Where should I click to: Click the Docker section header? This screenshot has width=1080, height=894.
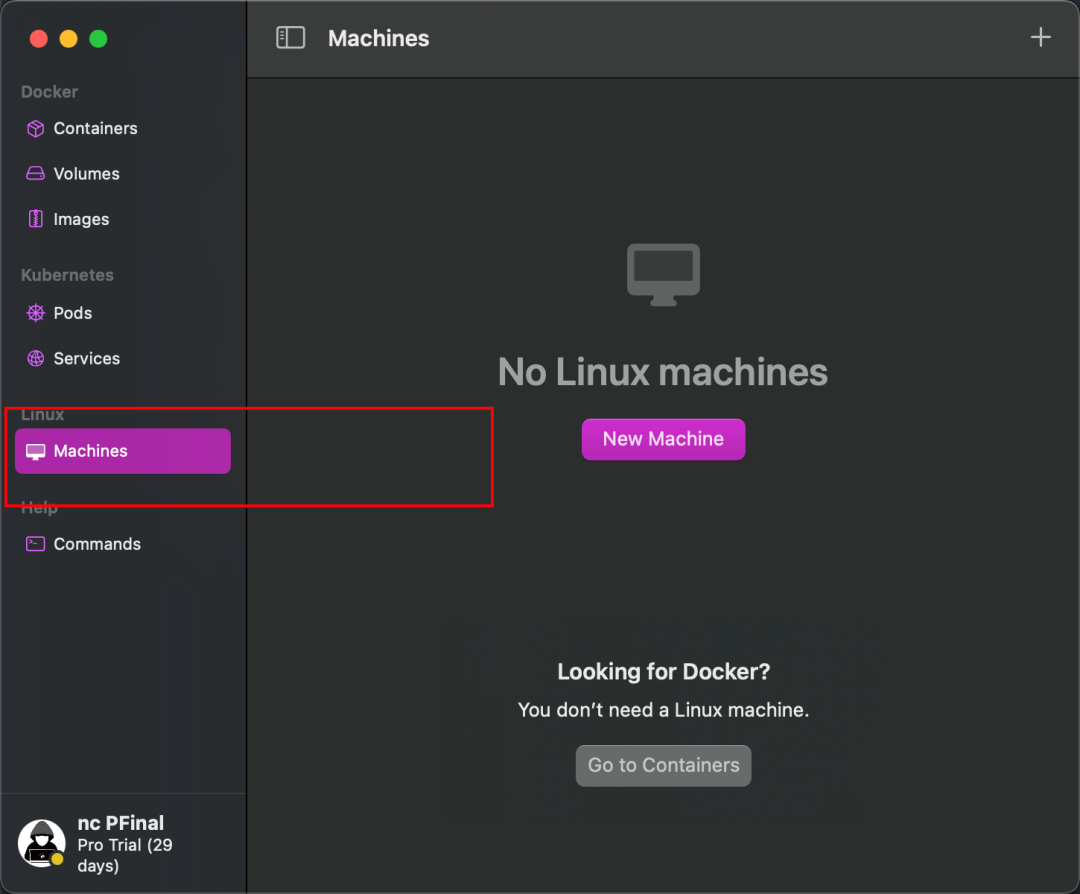coord(49,92)
